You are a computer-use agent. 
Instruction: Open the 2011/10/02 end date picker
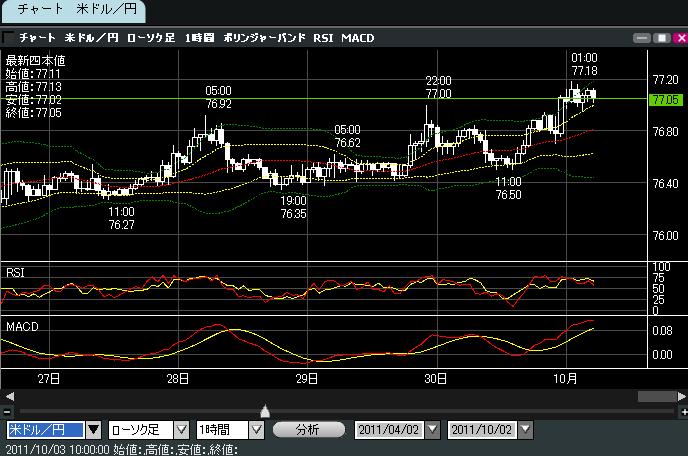pyautogui.click(x=524, y=430)
